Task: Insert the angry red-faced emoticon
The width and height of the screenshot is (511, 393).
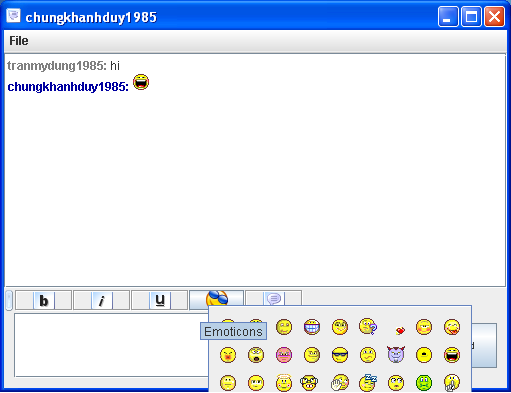Action: click(x=228, y=355)
